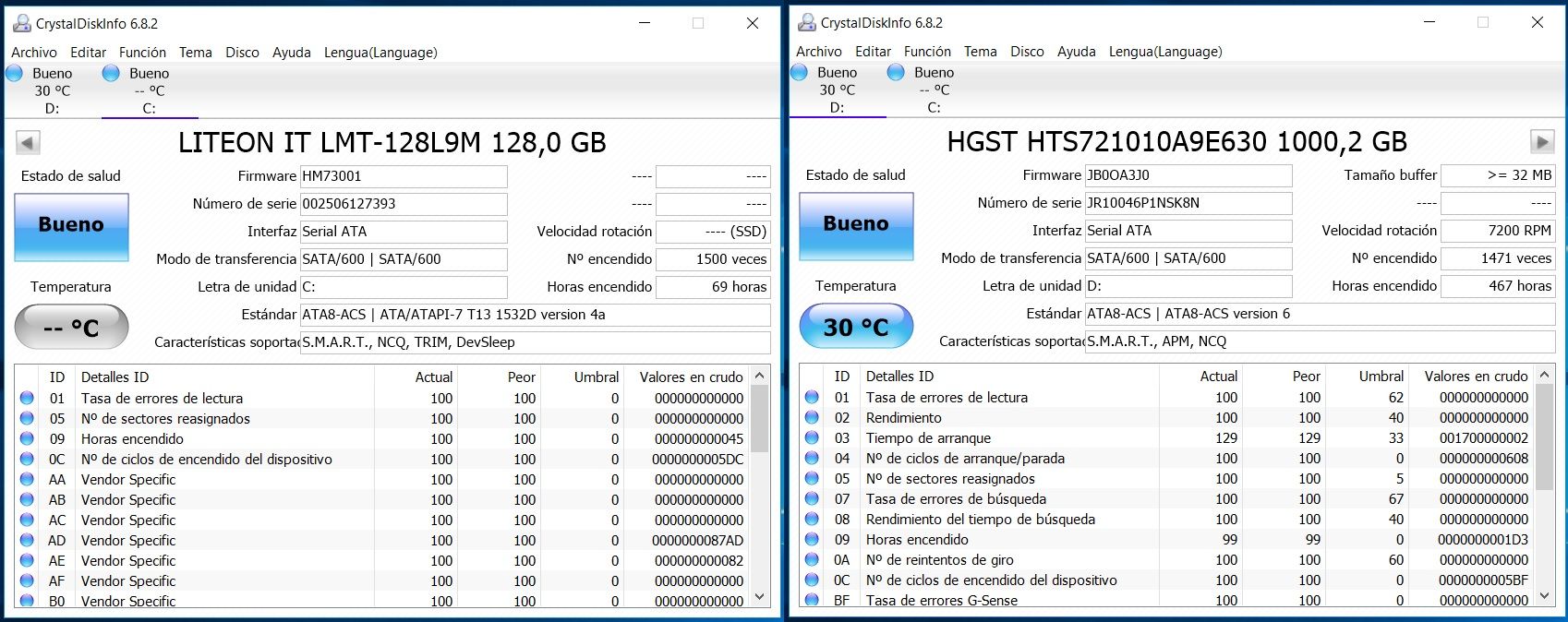Click the Valores en crudo column header in left table
Image resolution: width=1568 pixels, height=622 pixels.
691,377
